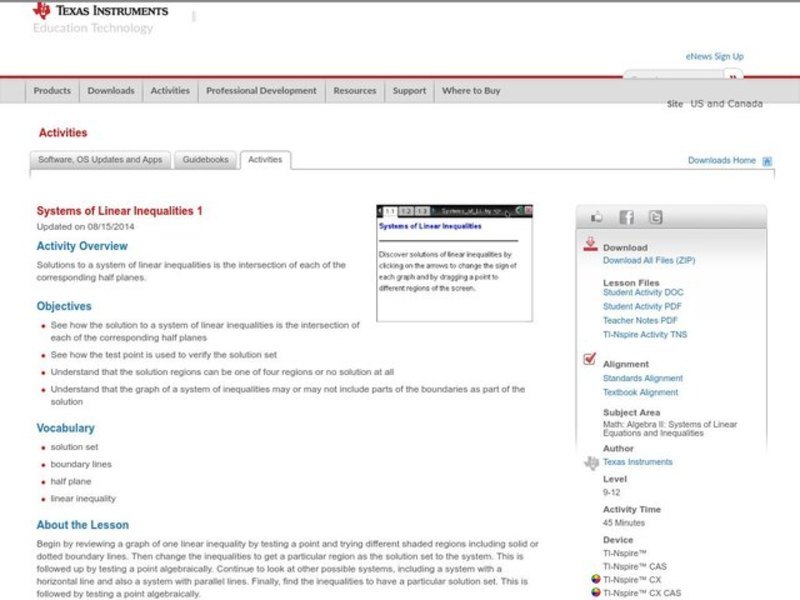This screenshot has width=800, height=600.
Task: Click the red Download arrow icon
Action: 590,245
